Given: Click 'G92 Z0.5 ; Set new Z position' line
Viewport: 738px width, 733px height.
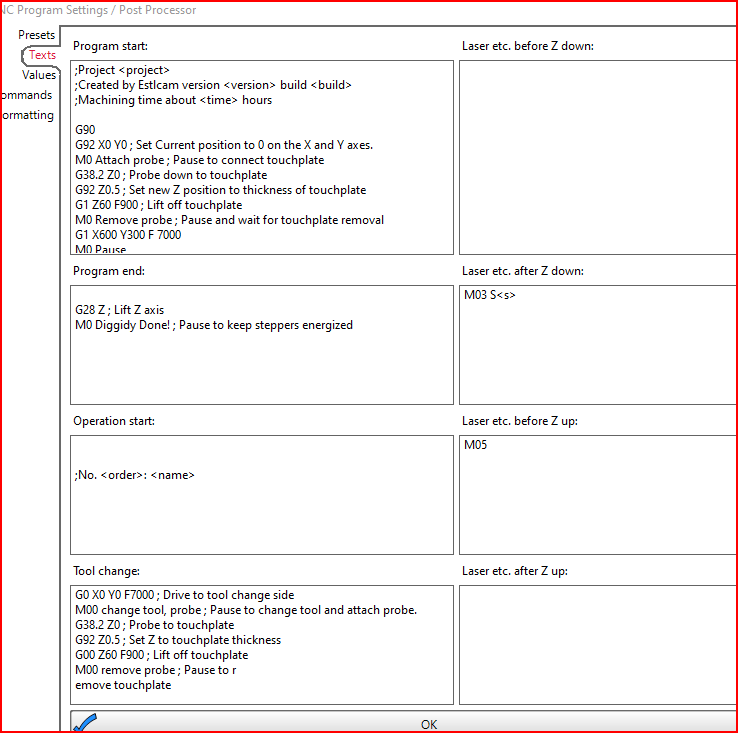Looking at the screenshot, I should (x=220, y=190).
